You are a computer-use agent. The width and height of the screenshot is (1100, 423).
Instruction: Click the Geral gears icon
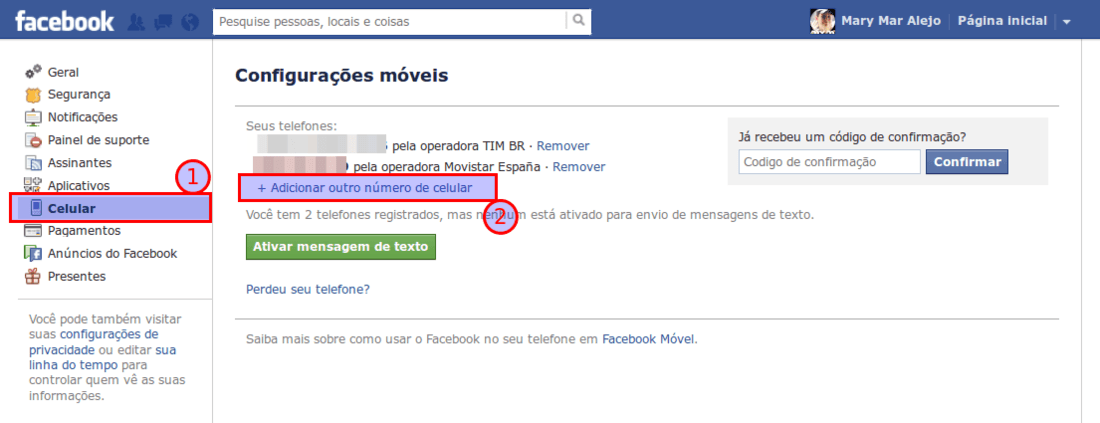click(33, 72)
